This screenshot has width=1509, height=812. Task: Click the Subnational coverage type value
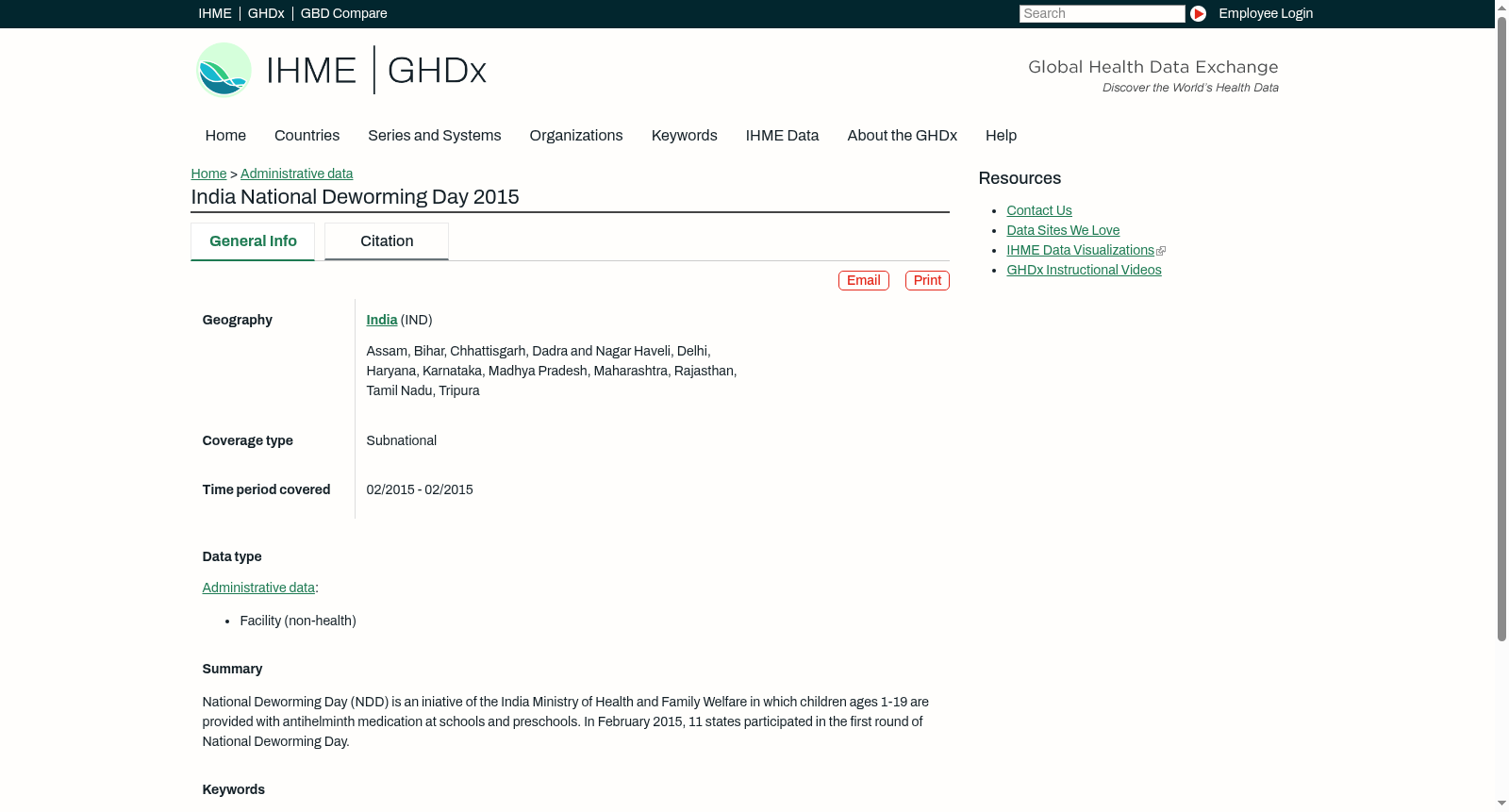401,440
